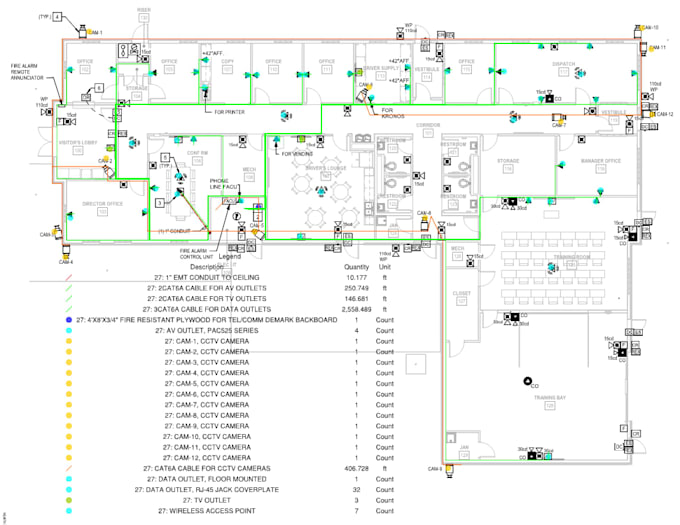Select the 'TRAINING BAY' room label
Image resolution: width=680 pixels, height=525 pixels.
click(x=550, y=398)
